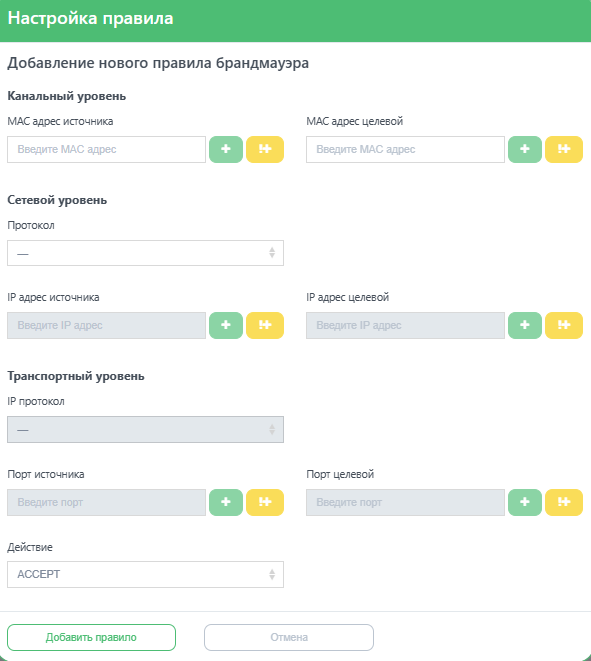Expand the Действие dropdown showing ACCEPT
Image resolution: width=591 pixels, height=661 pixels.
coord(145,575)
